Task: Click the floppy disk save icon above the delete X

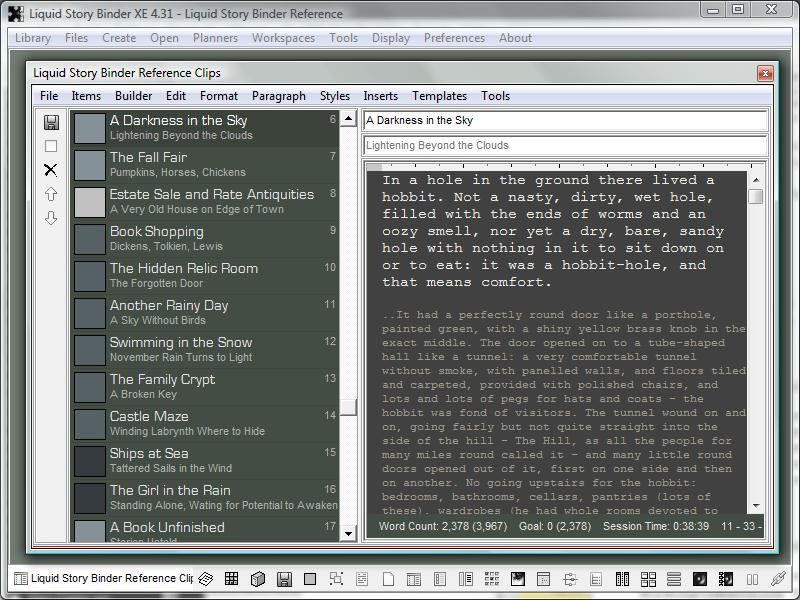Action: point(51,122)
